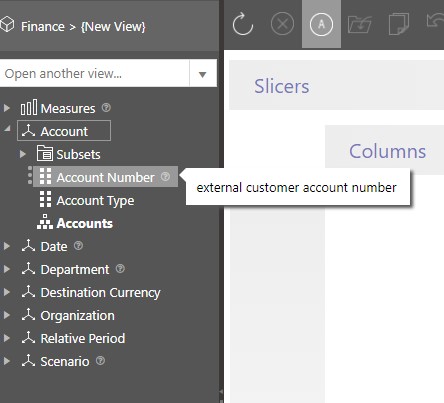Expand the Destination Currency dimension
The width and height of the screenshot is (444, 403).
pos(6,292)
